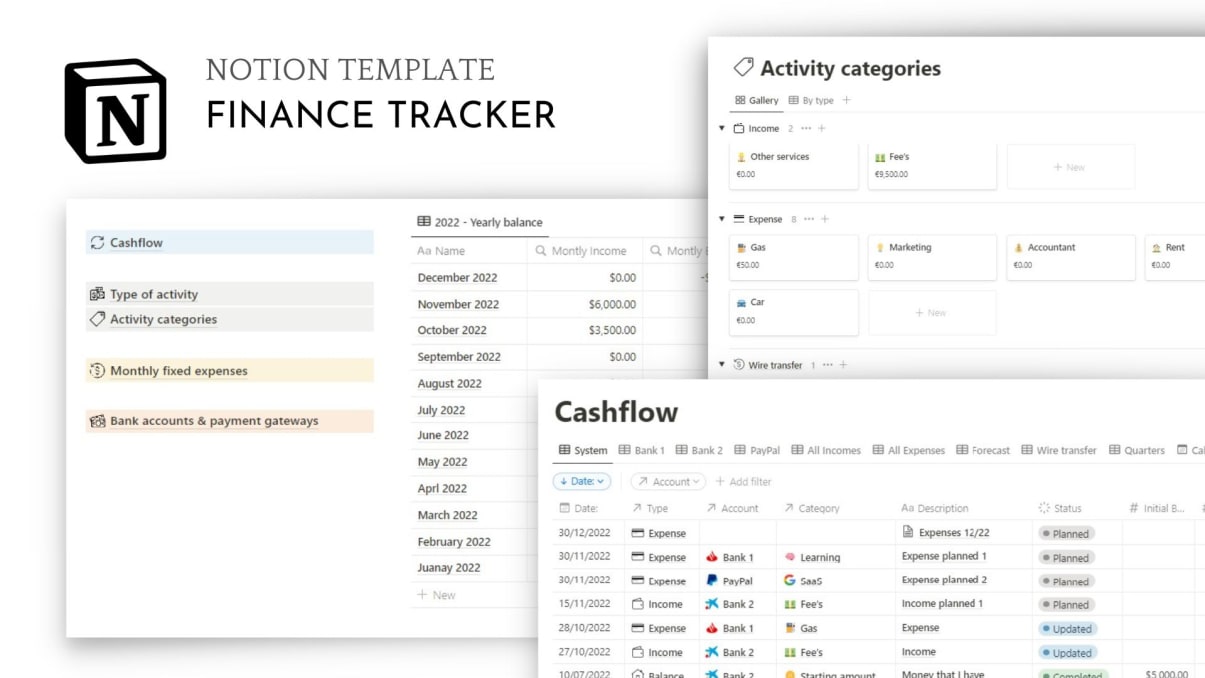Click the Cashflow sync icon in the page list
The width and height of the screenshot is (1205, 678).
[x=97, y=242]
